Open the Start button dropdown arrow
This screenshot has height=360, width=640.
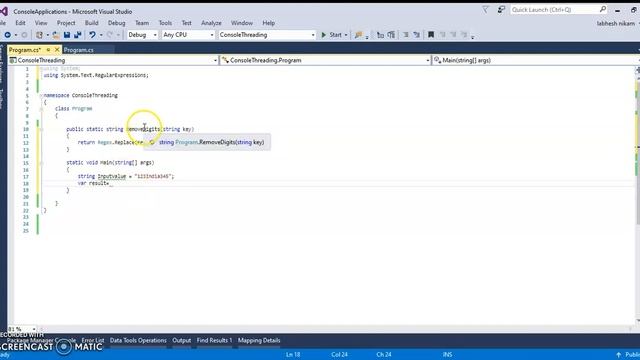click(346, 35)
